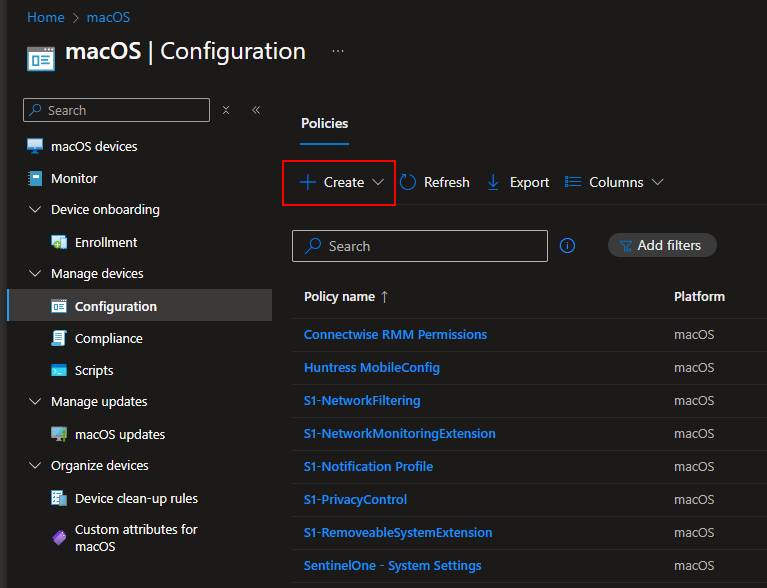
Task: Click the macOS devices monitor icon
Action: click(35, 147)
